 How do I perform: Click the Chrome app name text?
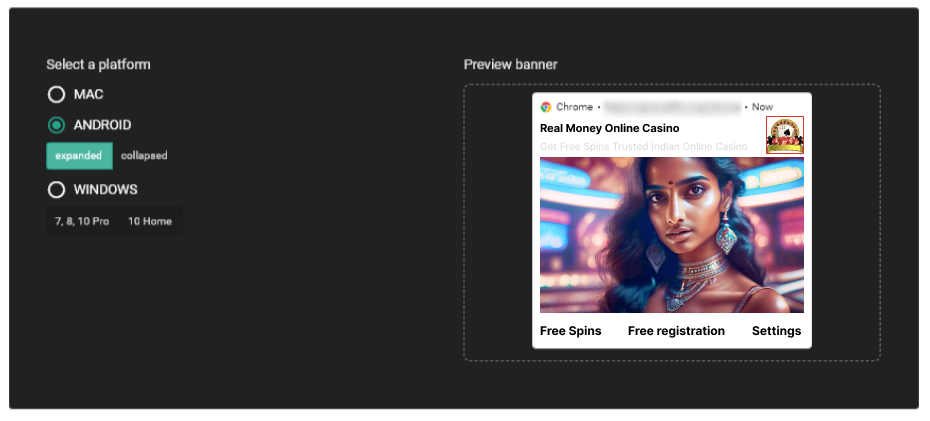[574, 107]
